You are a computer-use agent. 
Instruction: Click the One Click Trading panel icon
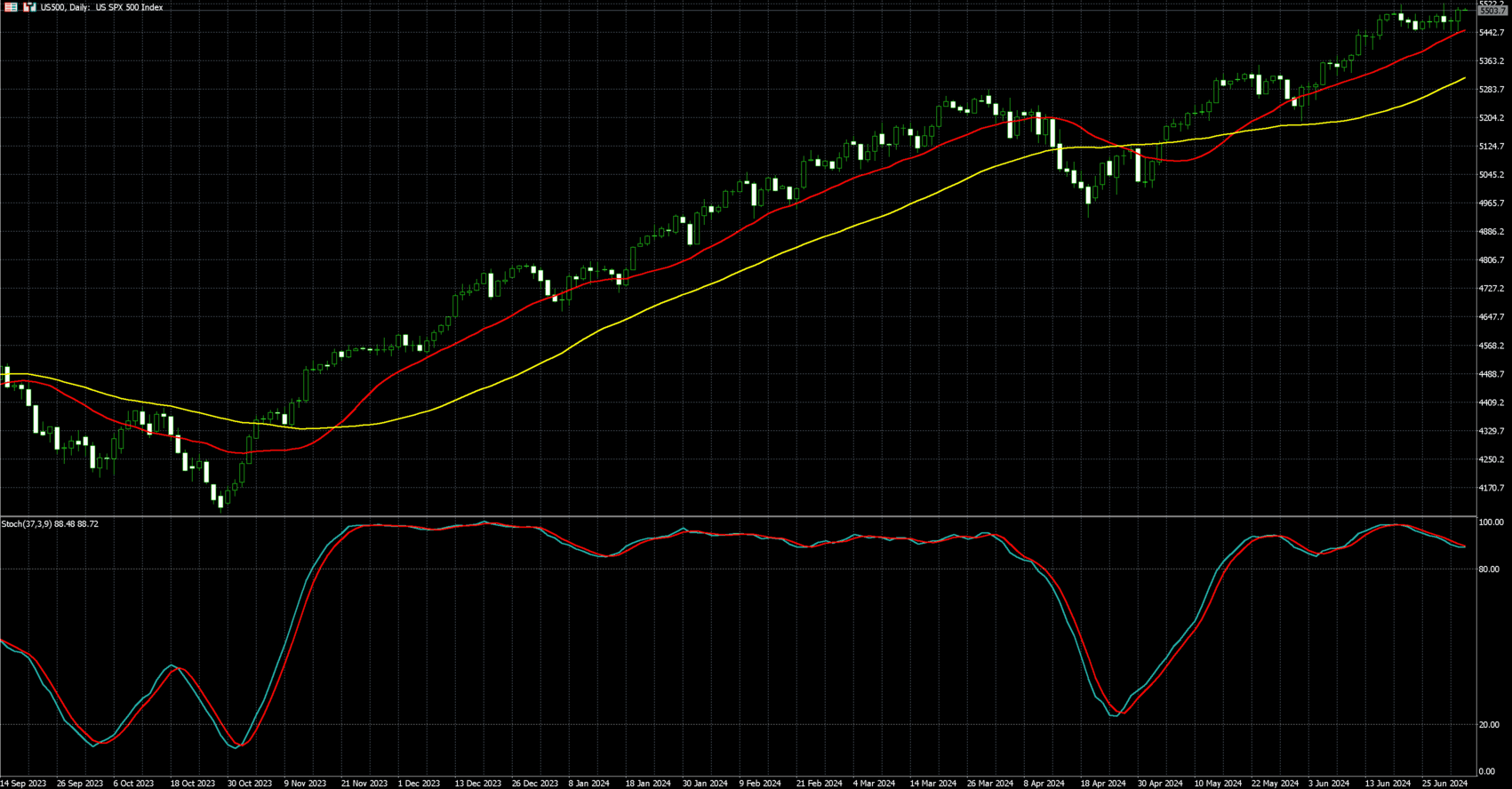pyautogui.click(x=29, y=7)
